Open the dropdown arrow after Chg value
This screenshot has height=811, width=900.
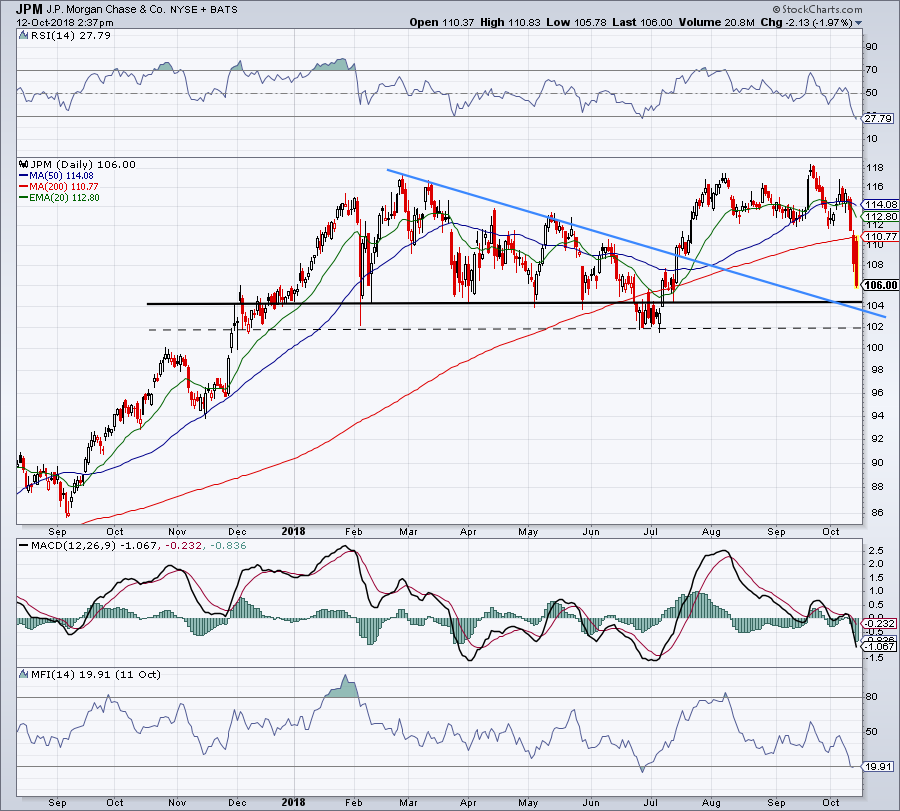pos(858,23)
